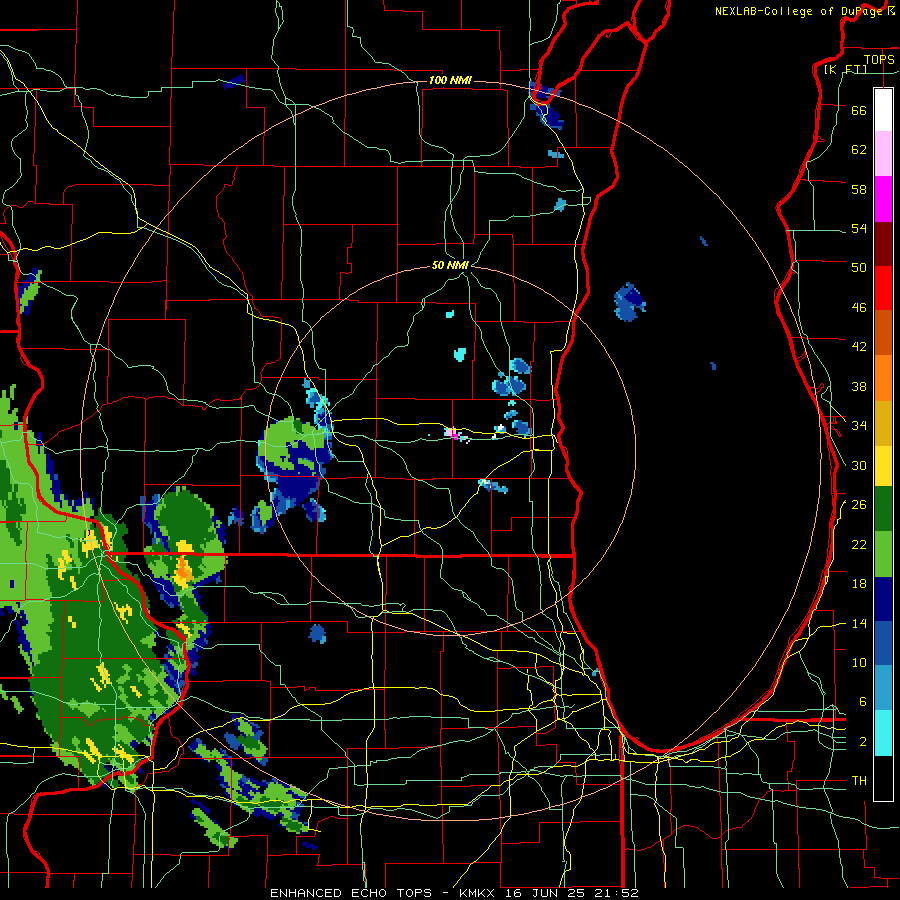Click the legend value "14"
The image size is (900, 900).
pos(859,623)
